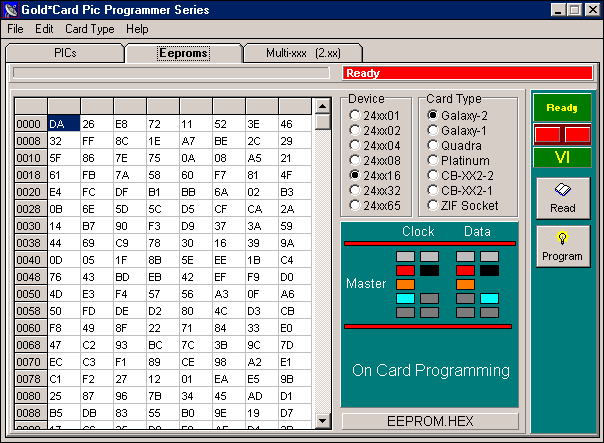Click the EEPROM.HEX file name button
The height and width of the screenshot is (443, 604).
coord(430,421)
